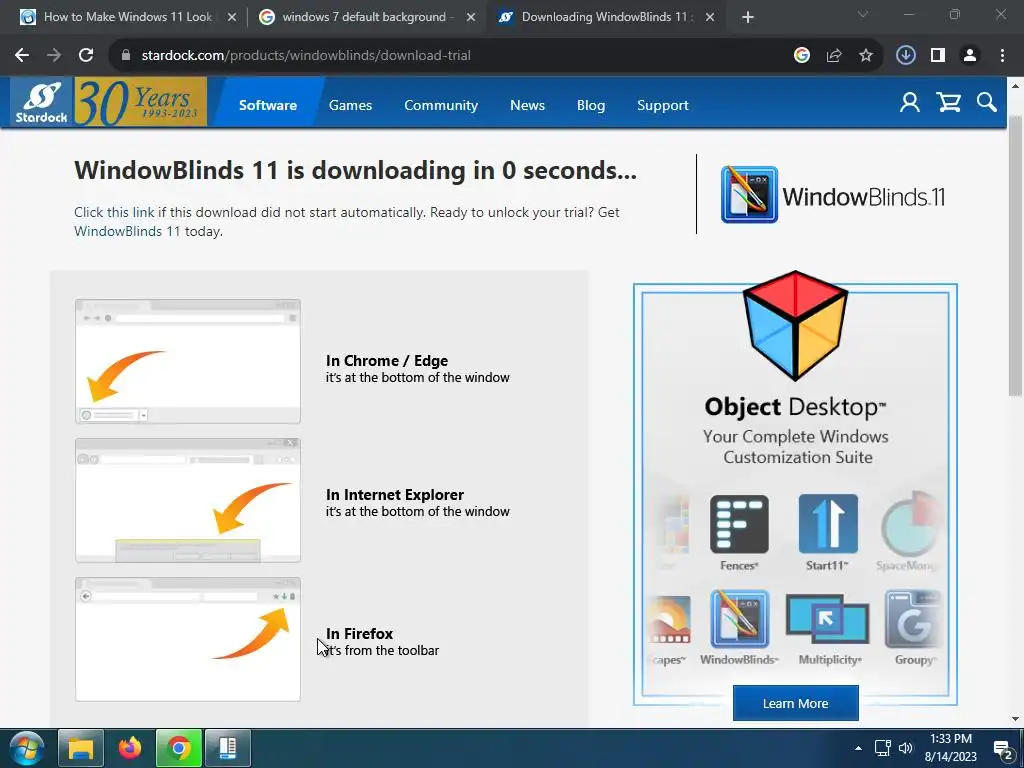Open the Blog menu item

pos(590,105)
